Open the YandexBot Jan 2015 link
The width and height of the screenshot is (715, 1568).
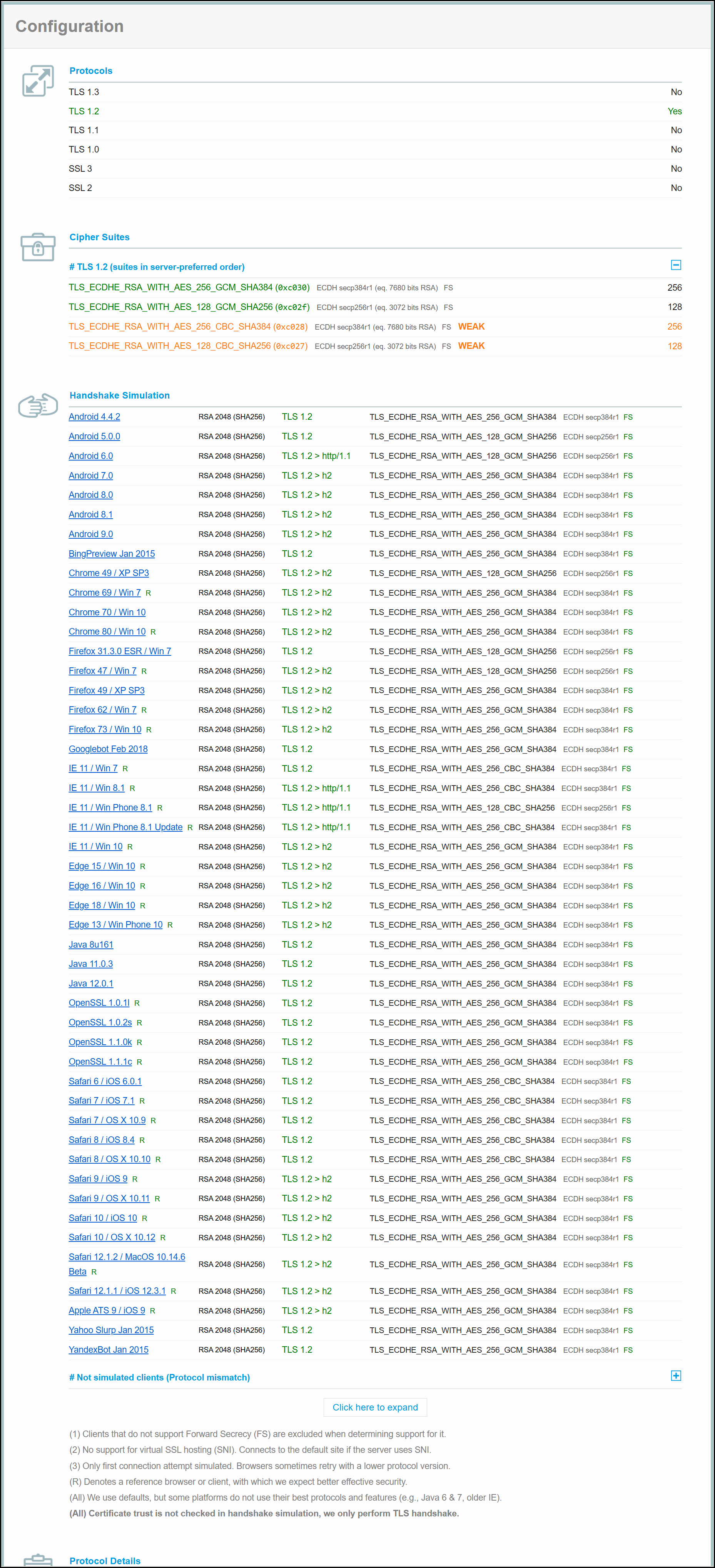pos(108,1350)
